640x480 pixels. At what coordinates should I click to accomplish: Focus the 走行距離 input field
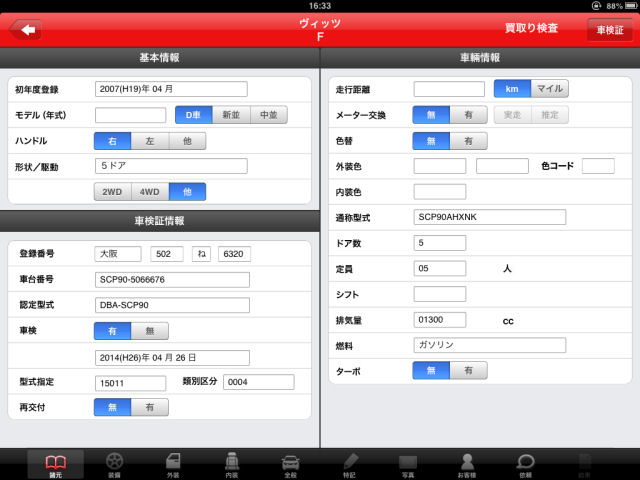click(x=449, y=89)
